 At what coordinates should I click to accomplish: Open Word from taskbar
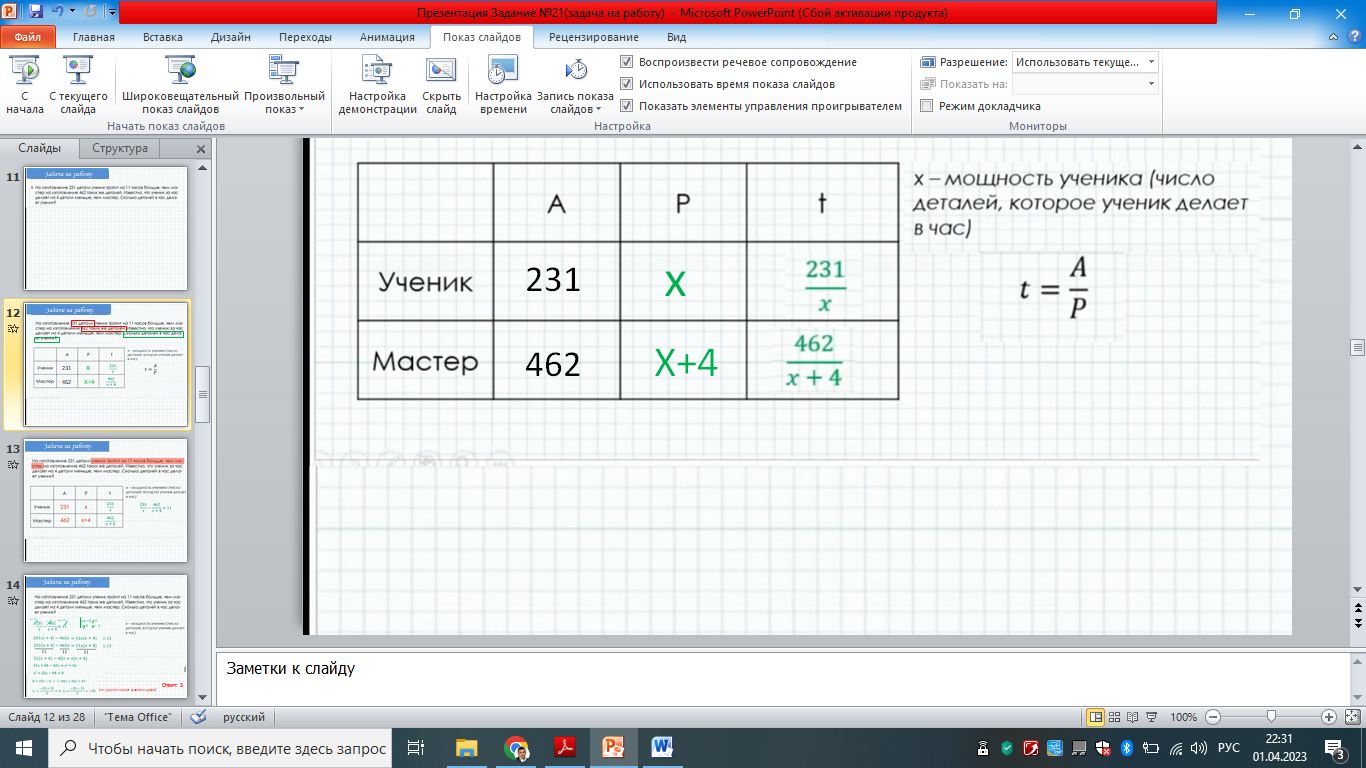tap(662, 747)
